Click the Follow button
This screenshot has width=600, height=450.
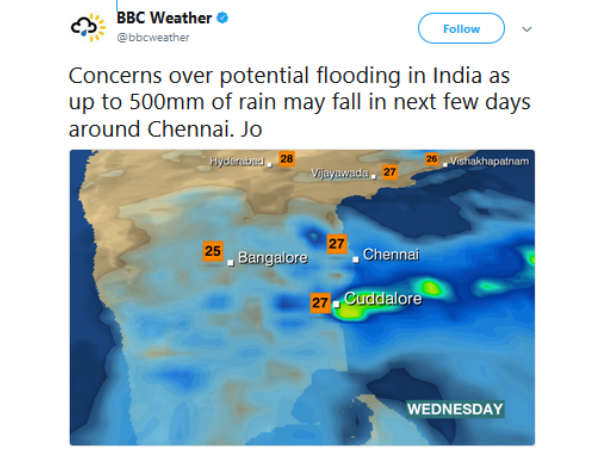point(461,29)
